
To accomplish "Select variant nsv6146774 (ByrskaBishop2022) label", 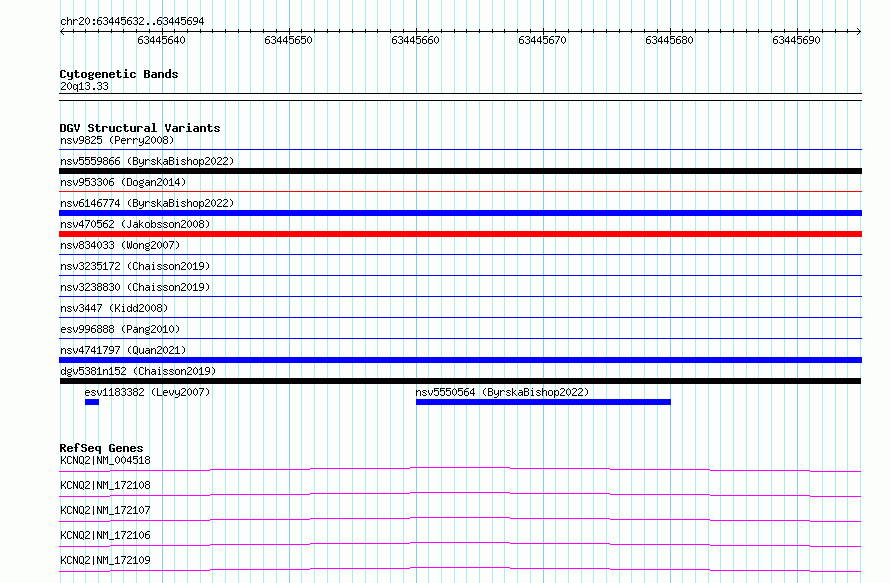I will point(147,203).
